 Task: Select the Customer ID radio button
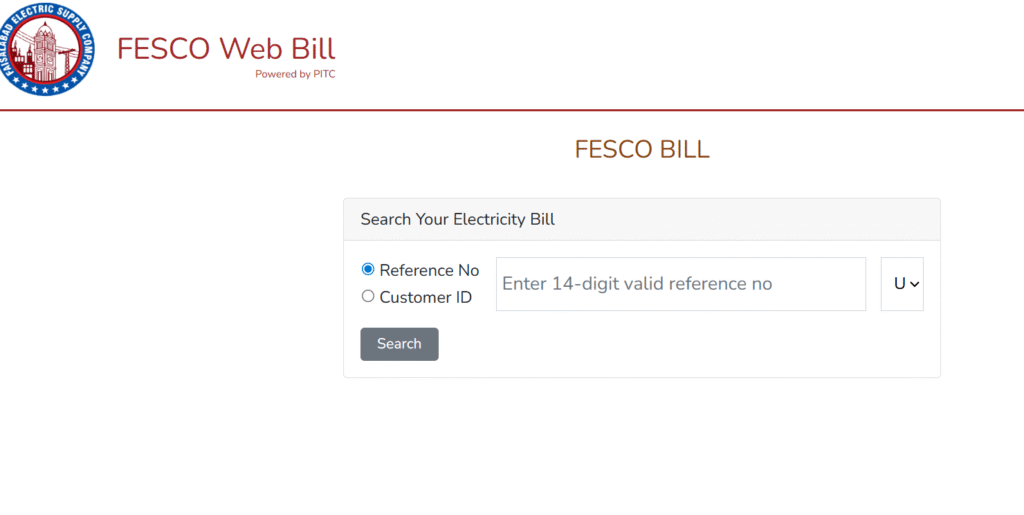pos(368,296)
